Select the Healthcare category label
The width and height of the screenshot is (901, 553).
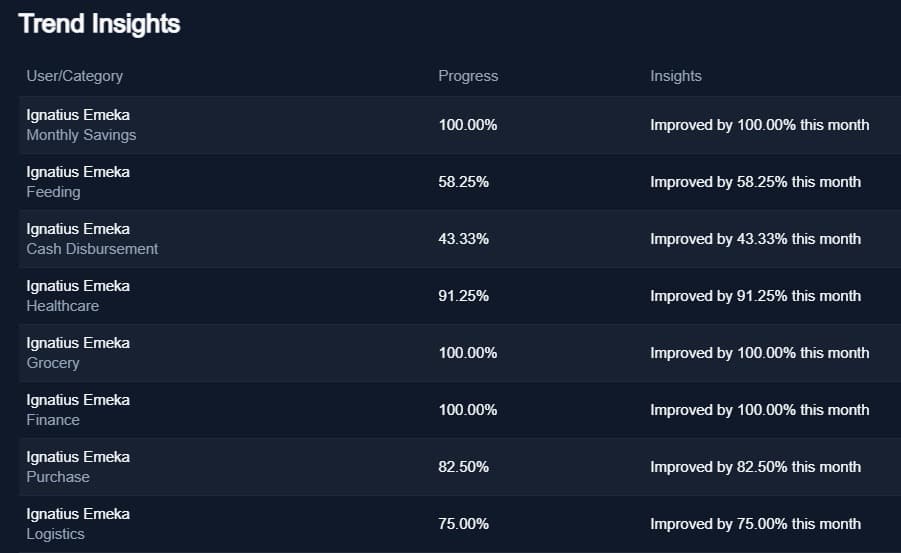tap(62, 306)
